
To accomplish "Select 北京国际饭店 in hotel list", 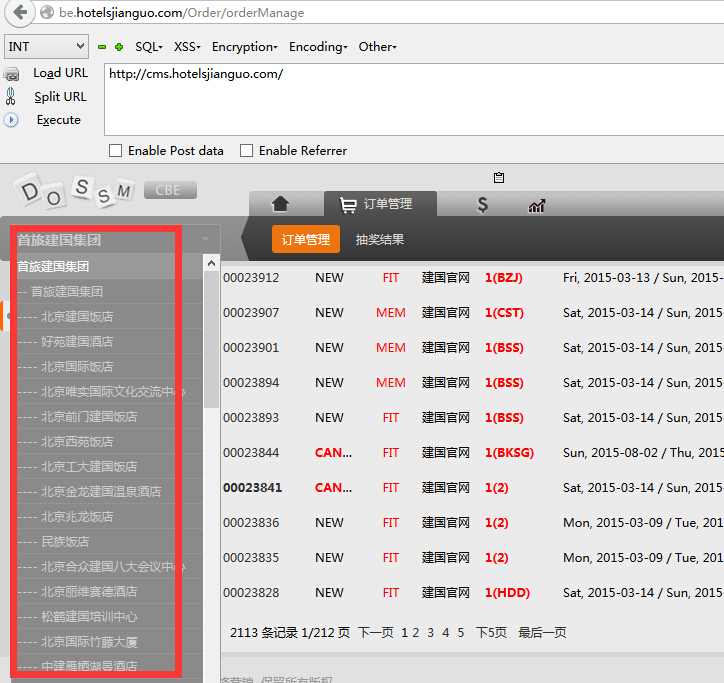I will click(x=77, y=367).
